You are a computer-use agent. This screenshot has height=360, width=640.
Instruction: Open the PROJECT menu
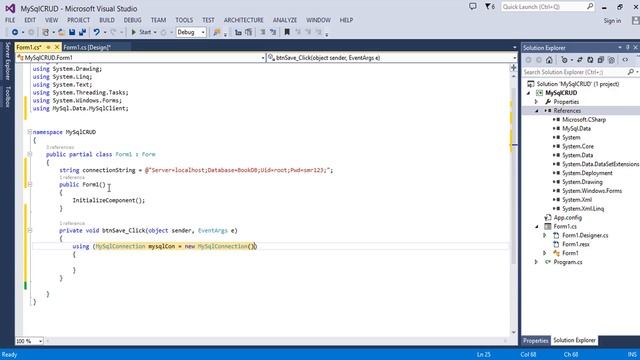point(78,20)
